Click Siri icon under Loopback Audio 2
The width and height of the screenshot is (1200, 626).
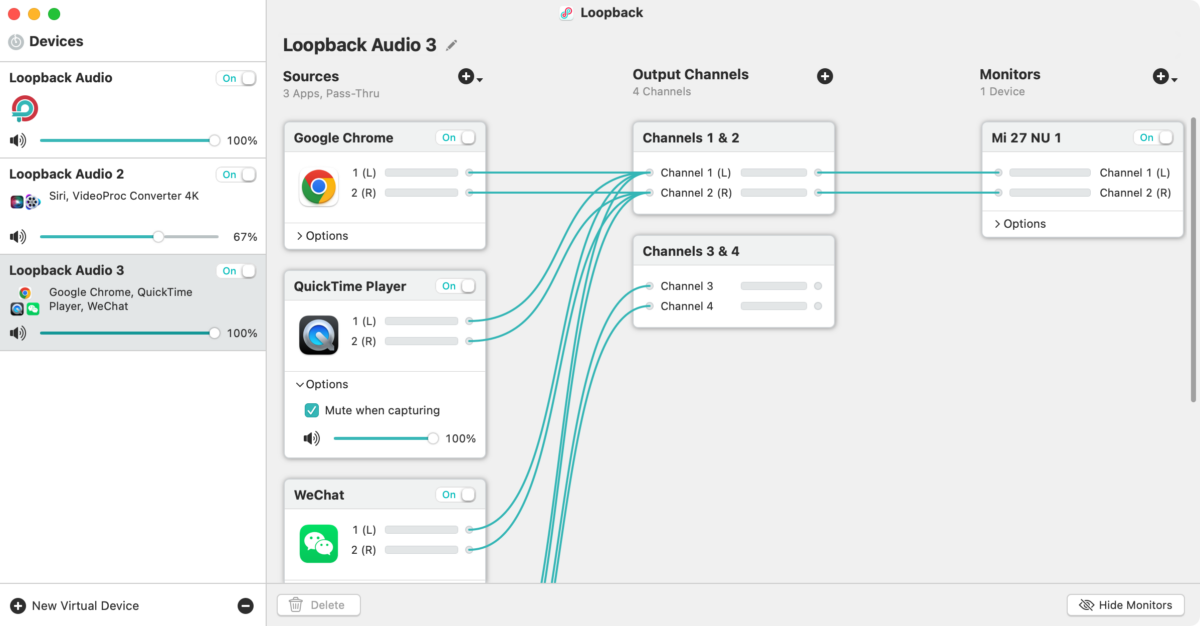tap(17, 202)
